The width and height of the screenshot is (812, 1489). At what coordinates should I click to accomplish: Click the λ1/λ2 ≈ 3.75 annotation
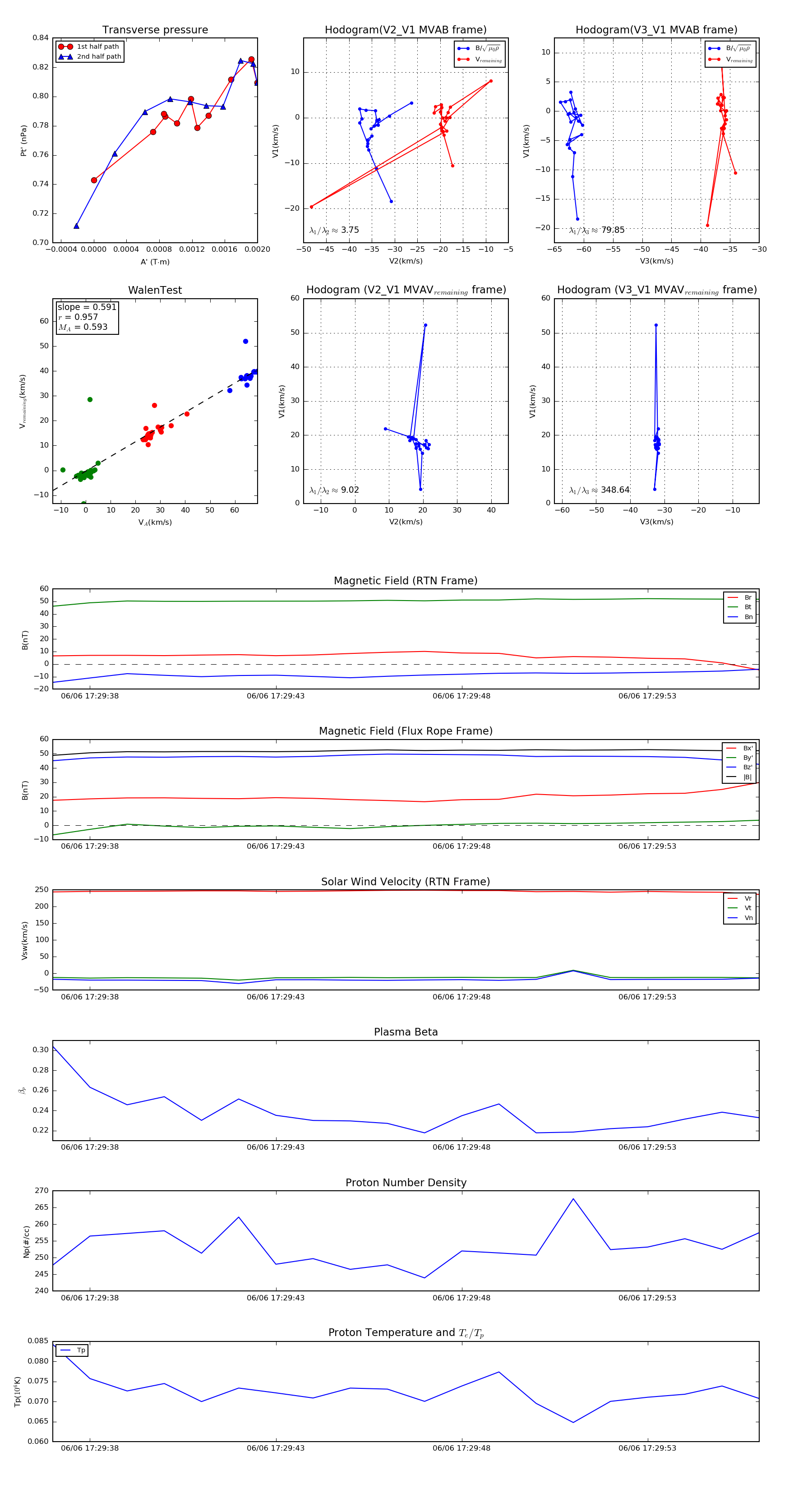click(334, 230)
